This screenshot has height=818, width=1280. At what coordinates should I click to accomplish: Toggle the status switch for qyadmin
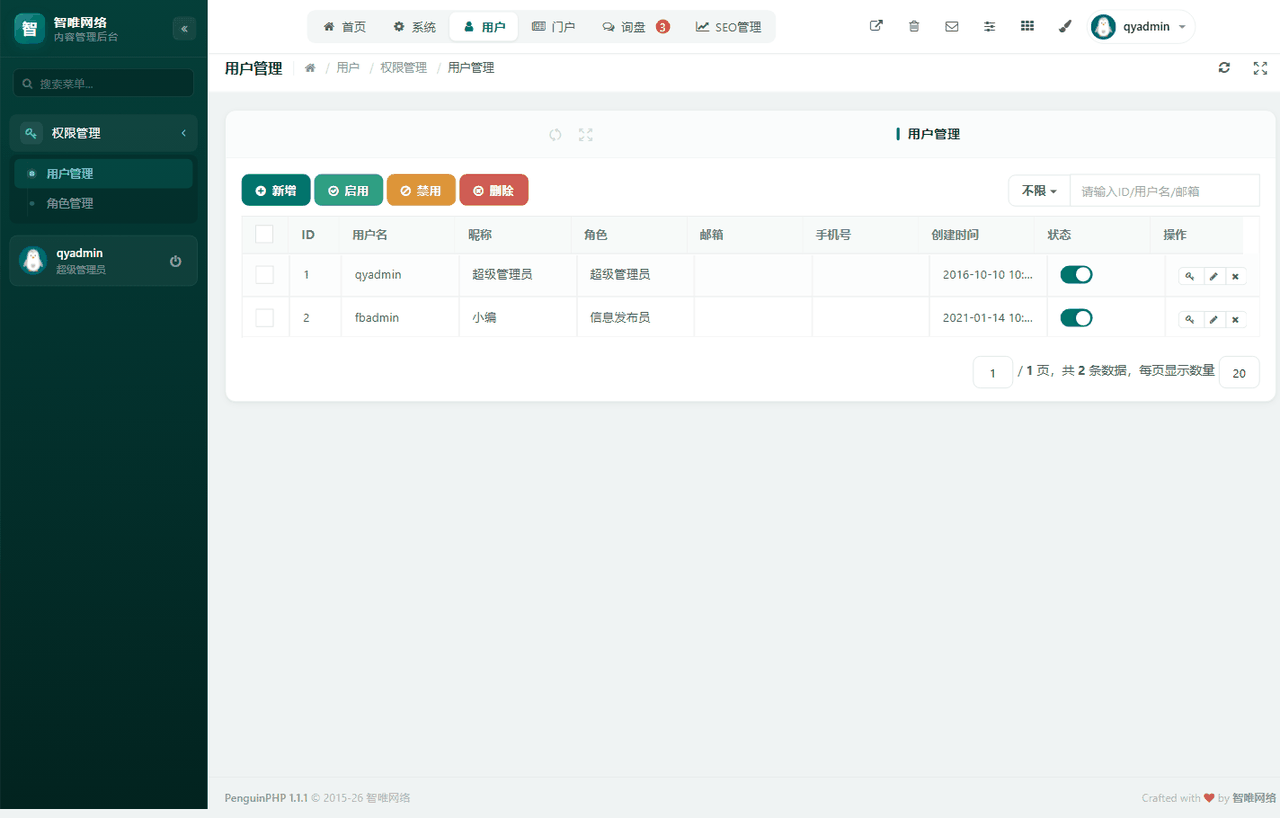(1076, 274)
